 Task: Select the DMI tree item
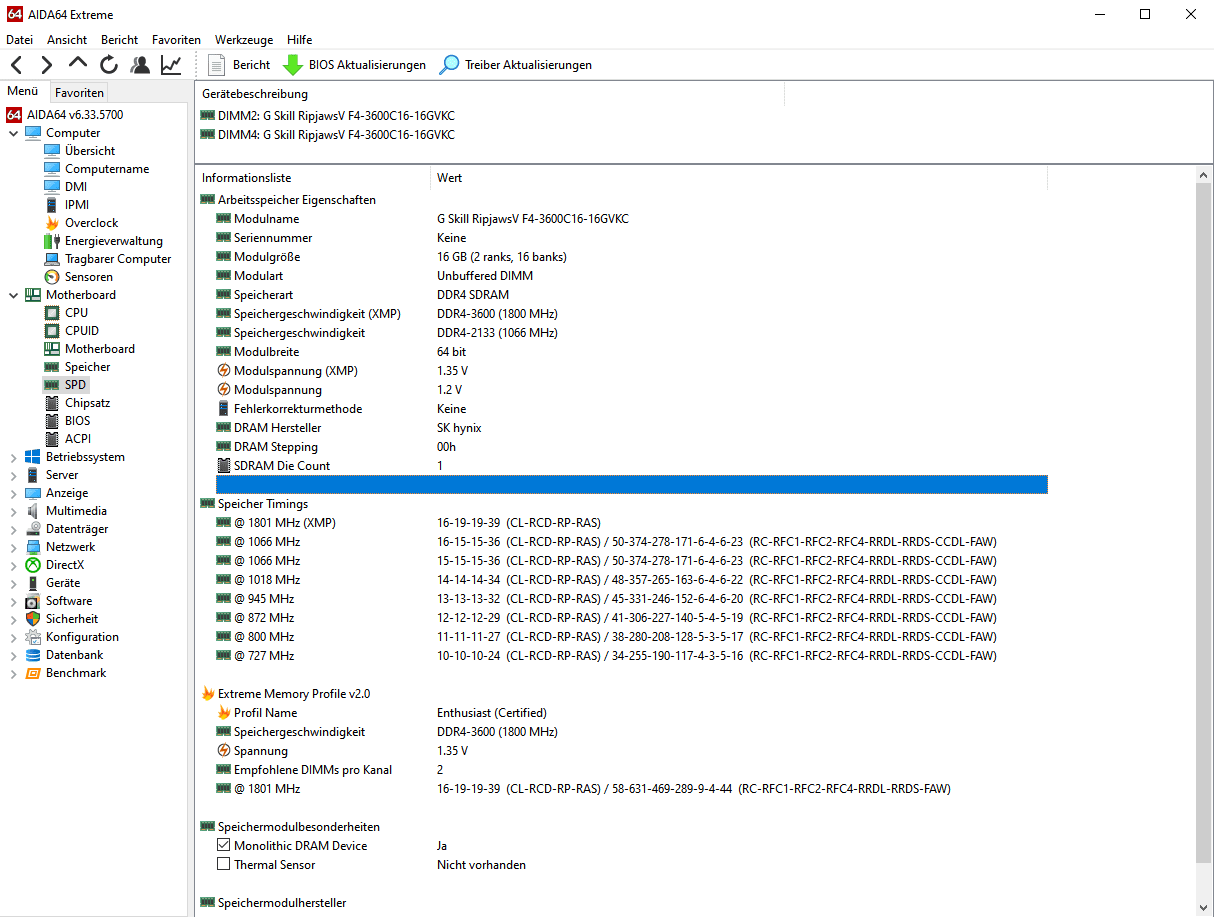click(x=75, y=187)
